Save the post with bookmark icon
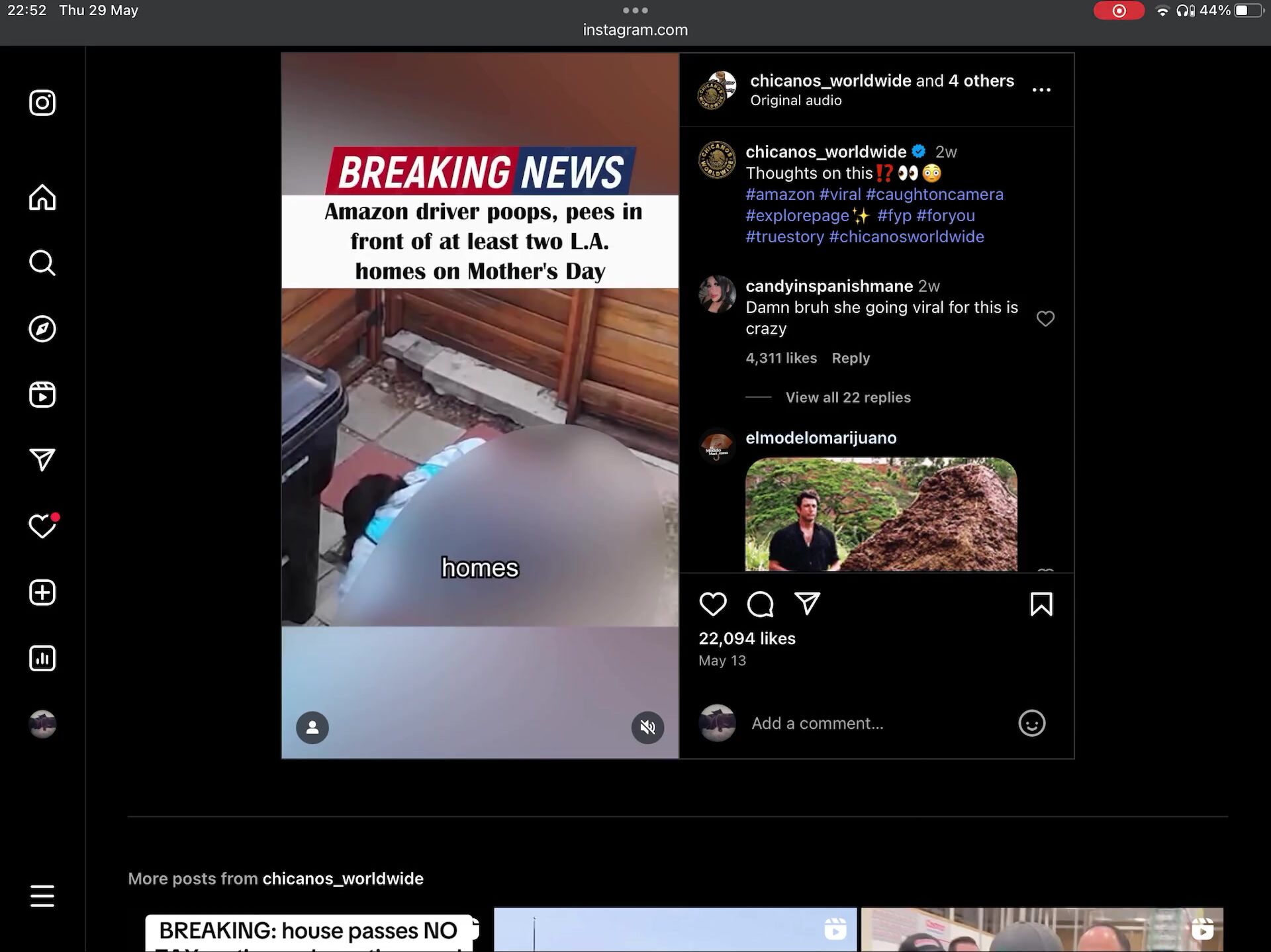This screenshot has height=952, width=1271. coord(1041,604)
